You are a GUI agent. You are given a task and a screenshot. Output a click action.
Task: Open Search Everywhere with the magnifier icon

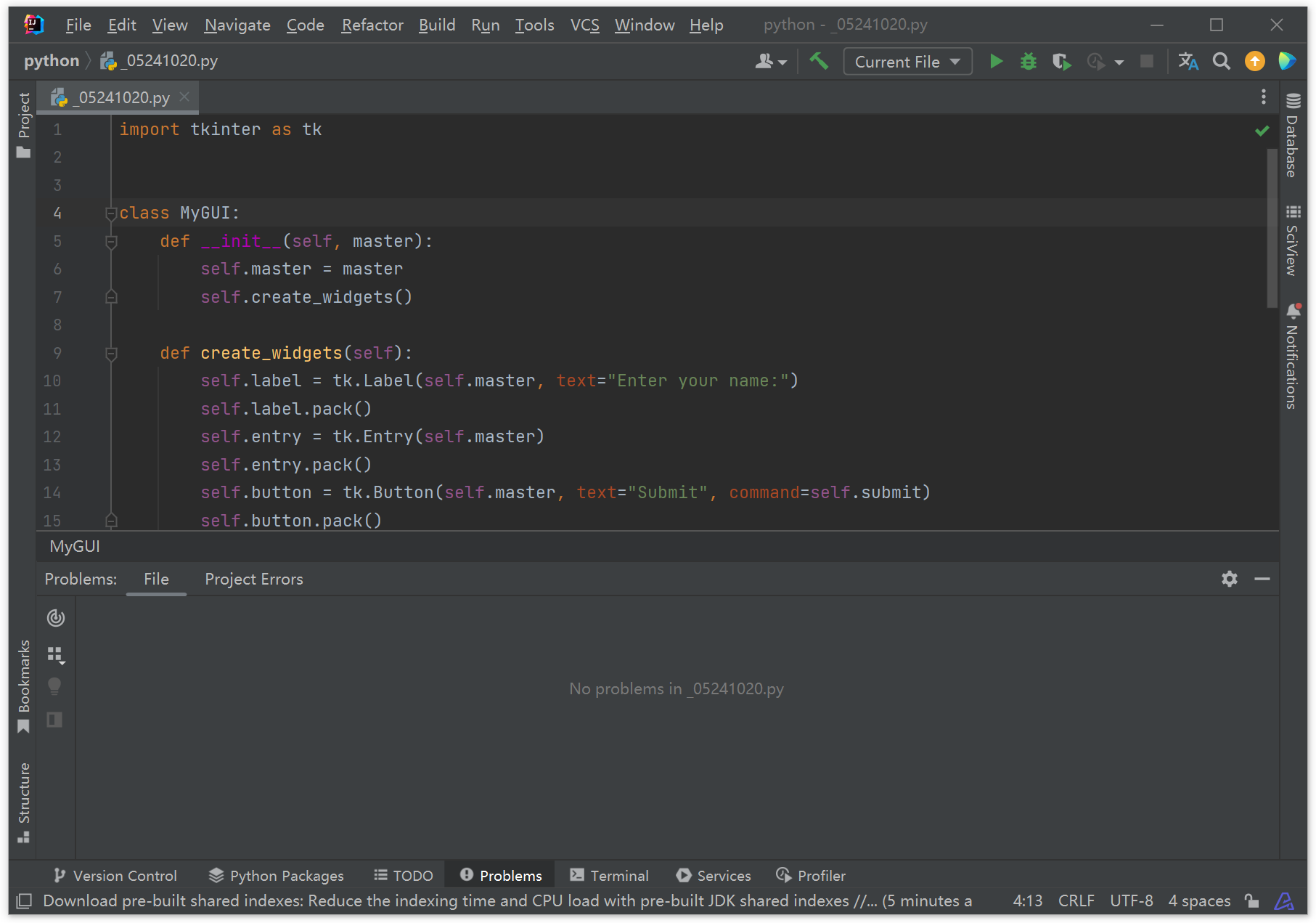(1221, 61)
